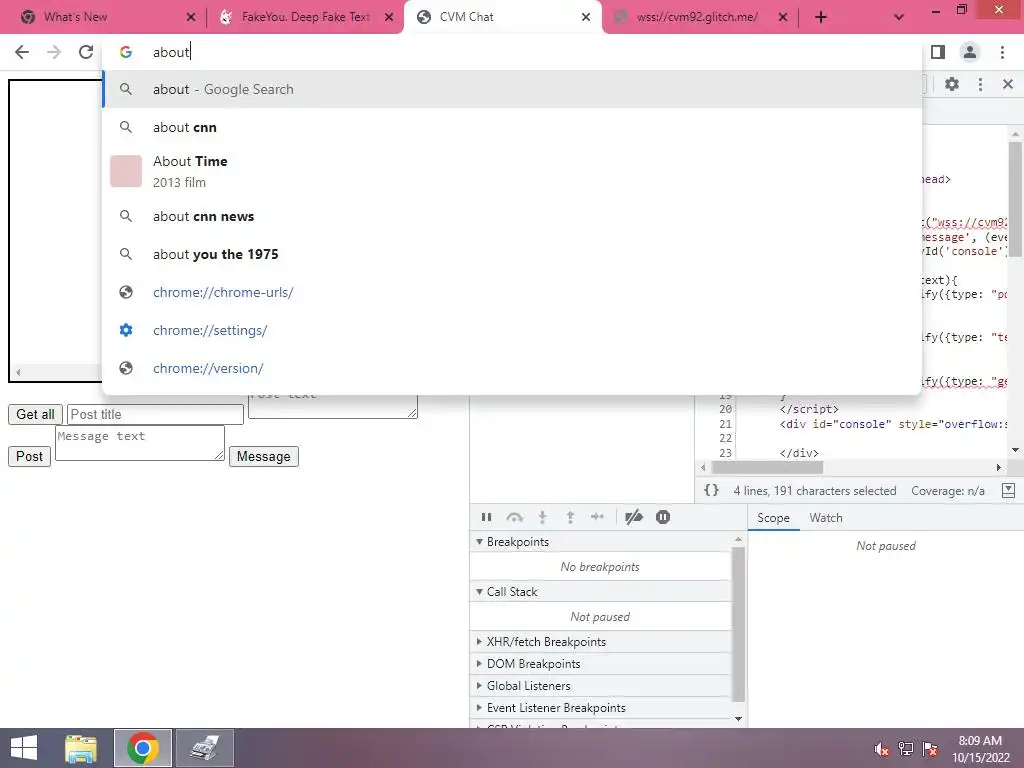Click the Get all button

[x=35, y=415]
